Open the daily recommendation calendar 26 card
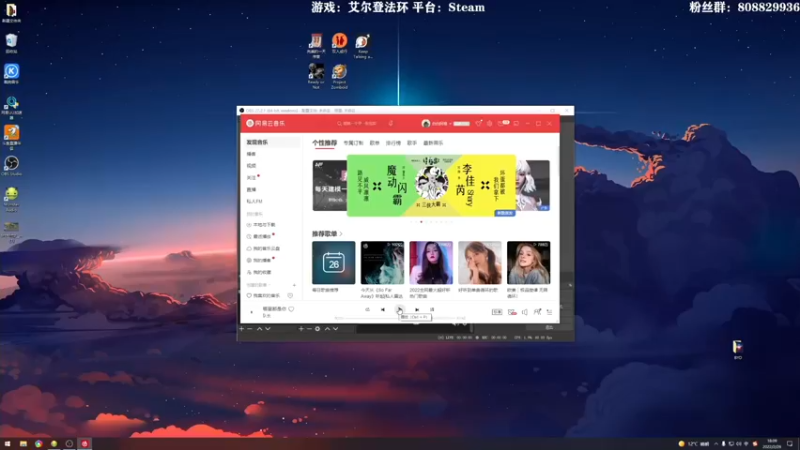The height and width of the screenshot is (450, 800). (x=333, y=263)
